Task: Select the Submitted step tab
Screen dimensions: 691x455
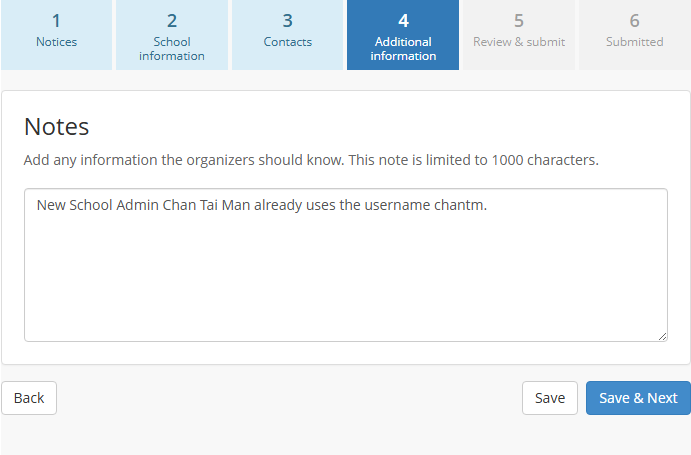Action: 635,35
